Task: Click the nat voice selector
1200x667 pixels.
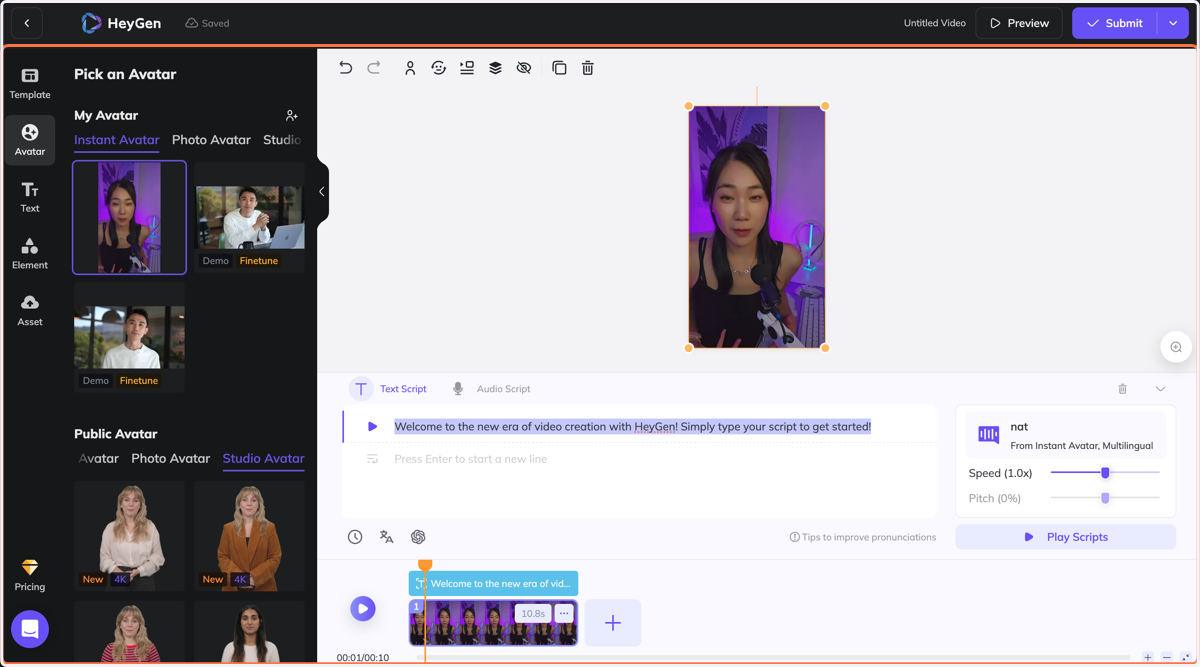Action: click(x=1065, y=434)
